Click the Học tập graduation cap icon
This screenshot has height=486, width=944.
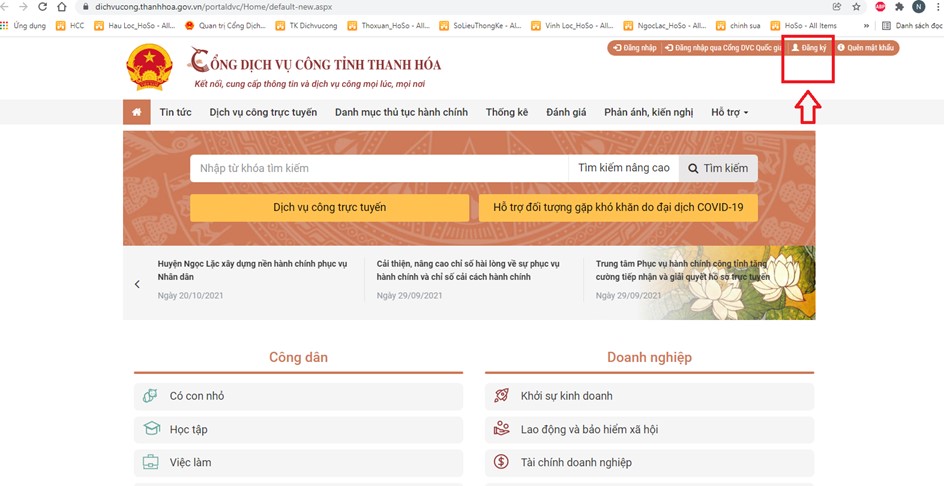[x=151, y=429]
